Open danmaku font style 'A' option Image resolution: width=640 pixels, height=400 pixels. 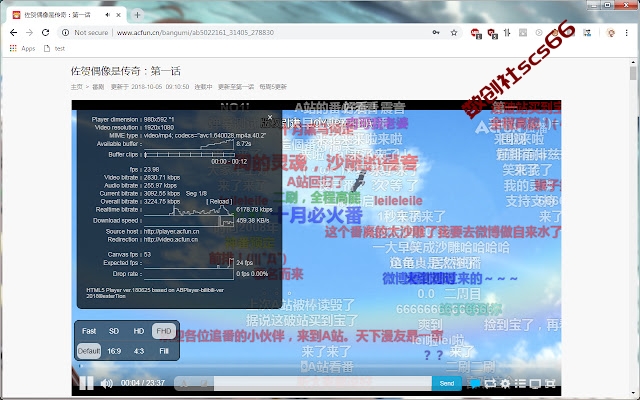(184, 383)
